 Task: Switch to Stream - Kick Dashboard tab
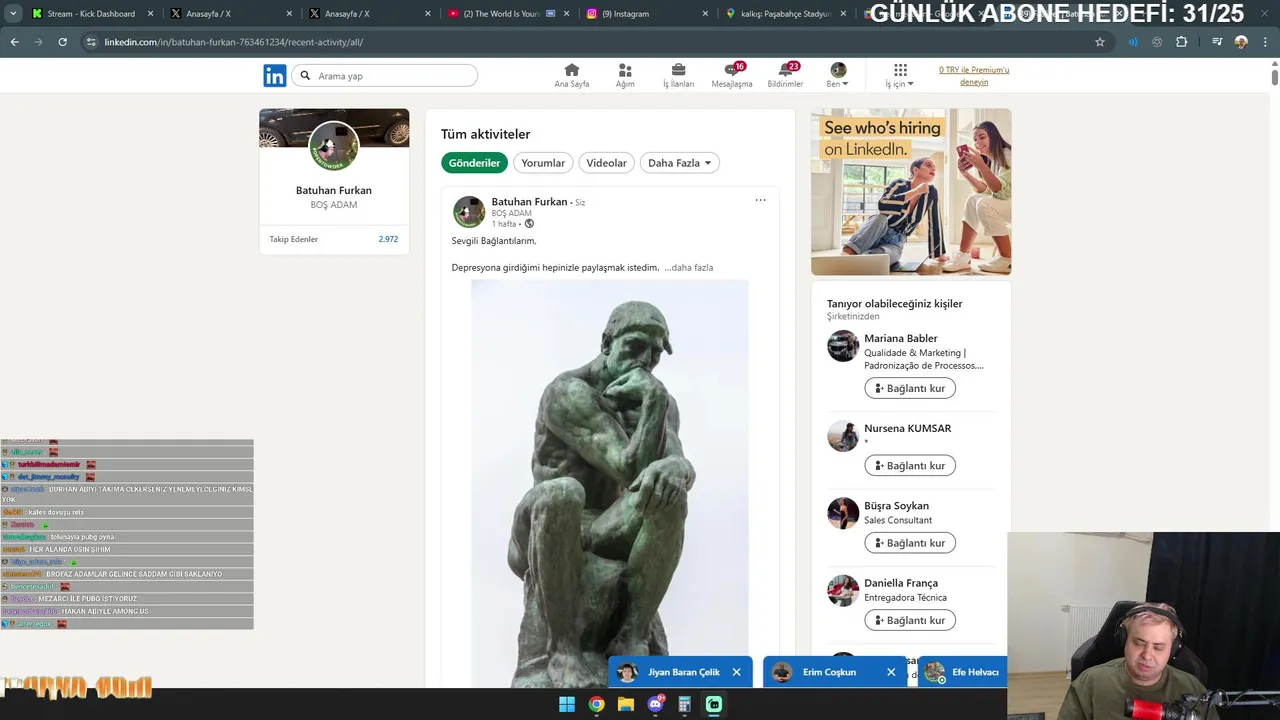point(90,14)
